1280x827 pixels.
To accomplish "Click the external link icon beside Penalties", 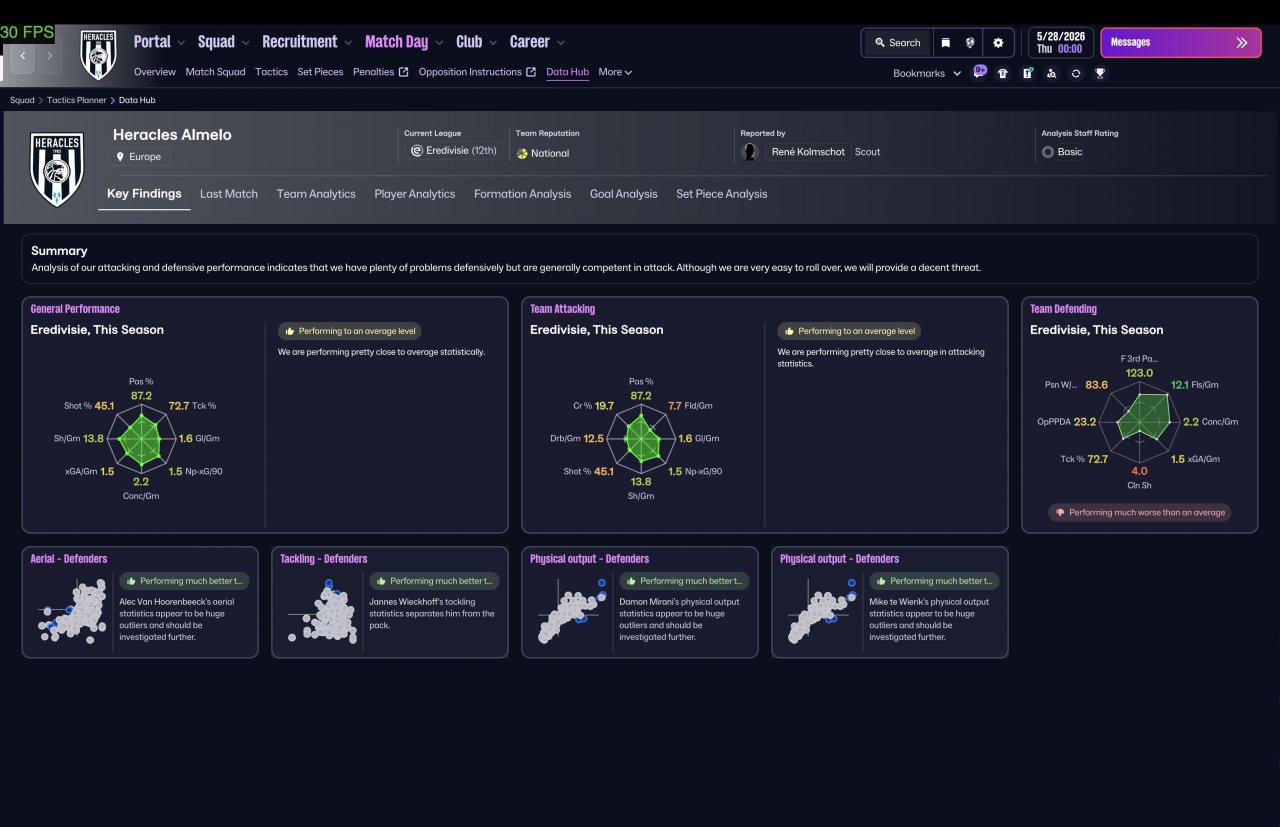I will [x=403, y=72].
